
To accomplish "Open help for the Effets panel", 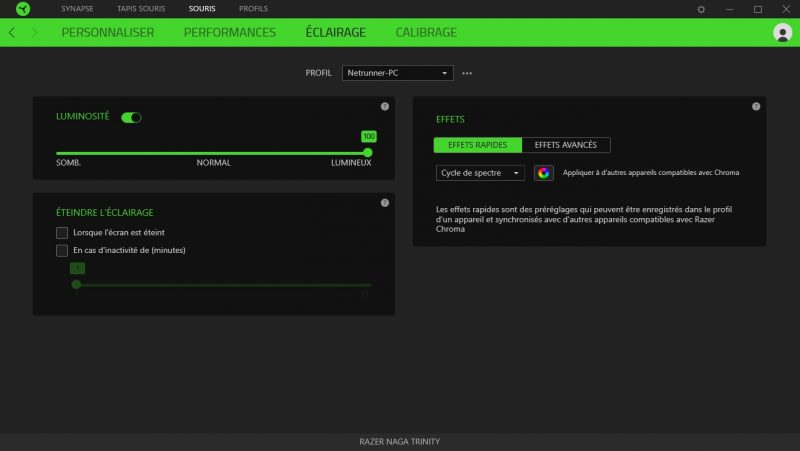I will [x=756, y=106].
